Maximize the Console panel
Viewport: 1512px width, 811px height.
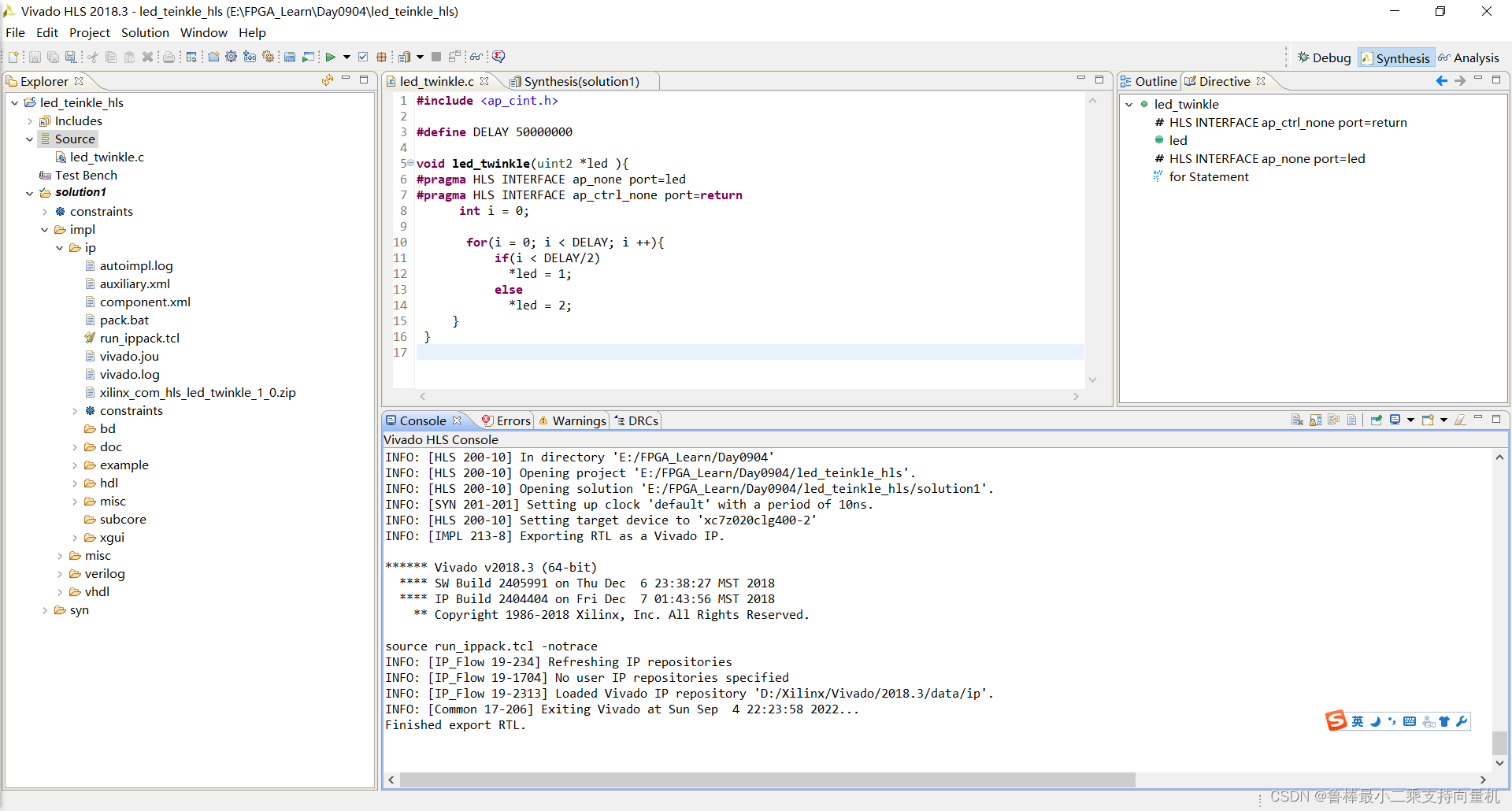click(1496, 419)
